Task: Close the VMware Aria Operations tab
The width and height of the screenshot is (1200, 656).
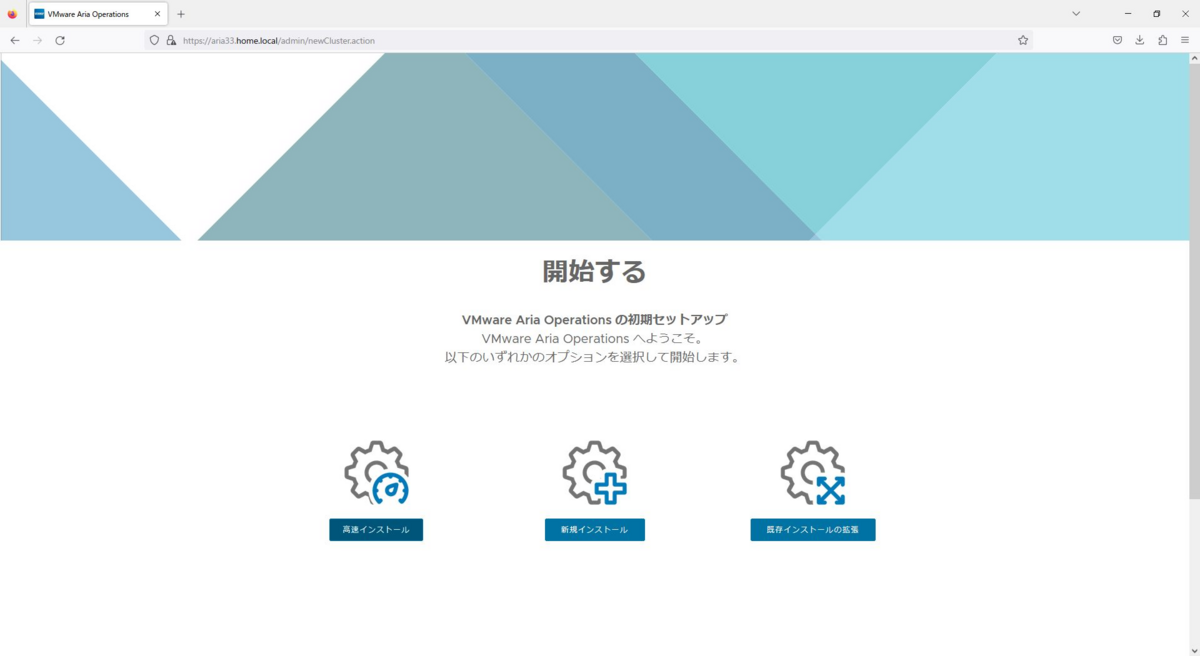Action: click(x=157, y=14)
